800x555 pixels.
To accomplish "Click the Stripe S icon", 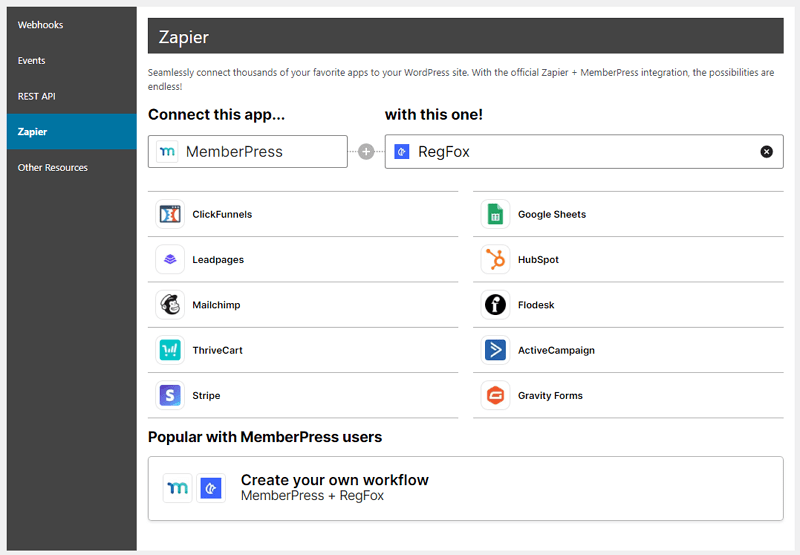I will (170, 395).
